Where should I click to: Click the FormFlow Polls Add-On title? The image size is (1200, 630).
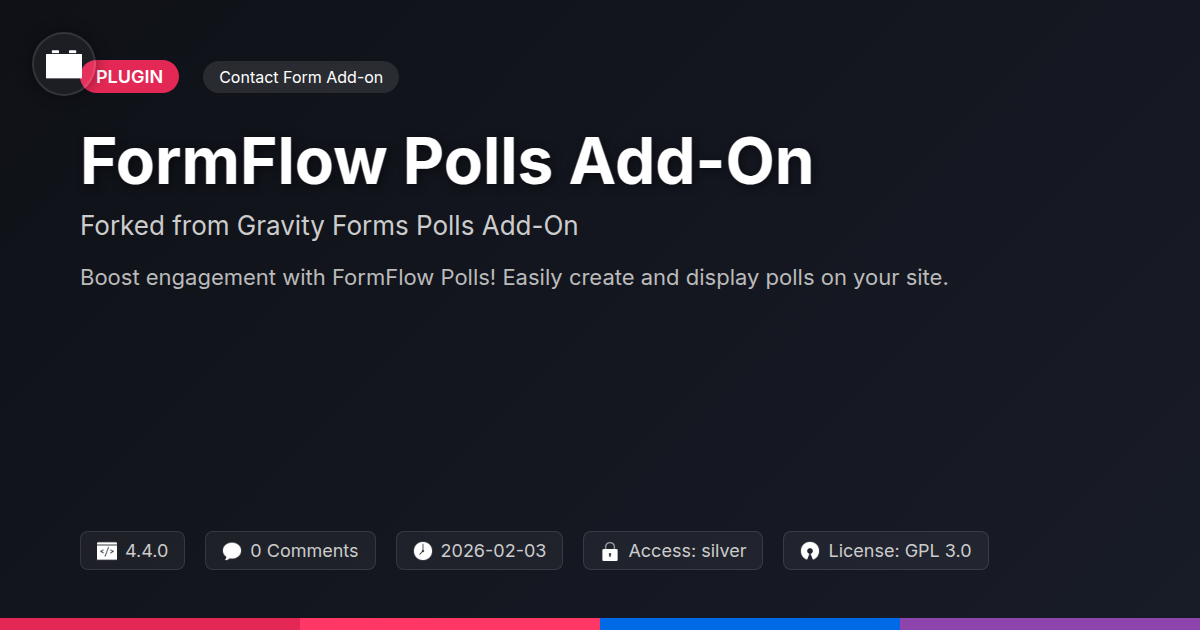click(446, 161)
